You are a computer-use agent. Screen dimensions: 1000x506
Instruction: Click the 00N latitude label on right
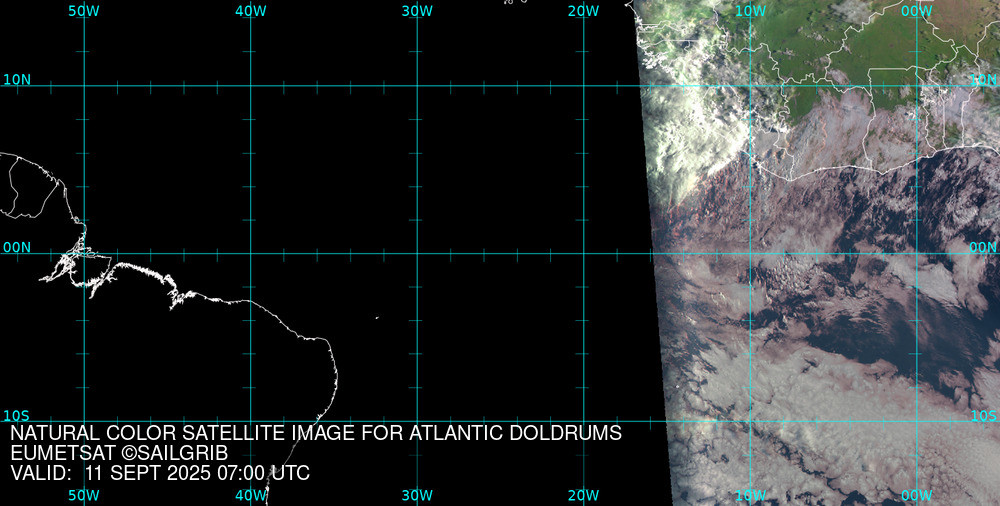point(983,247)
